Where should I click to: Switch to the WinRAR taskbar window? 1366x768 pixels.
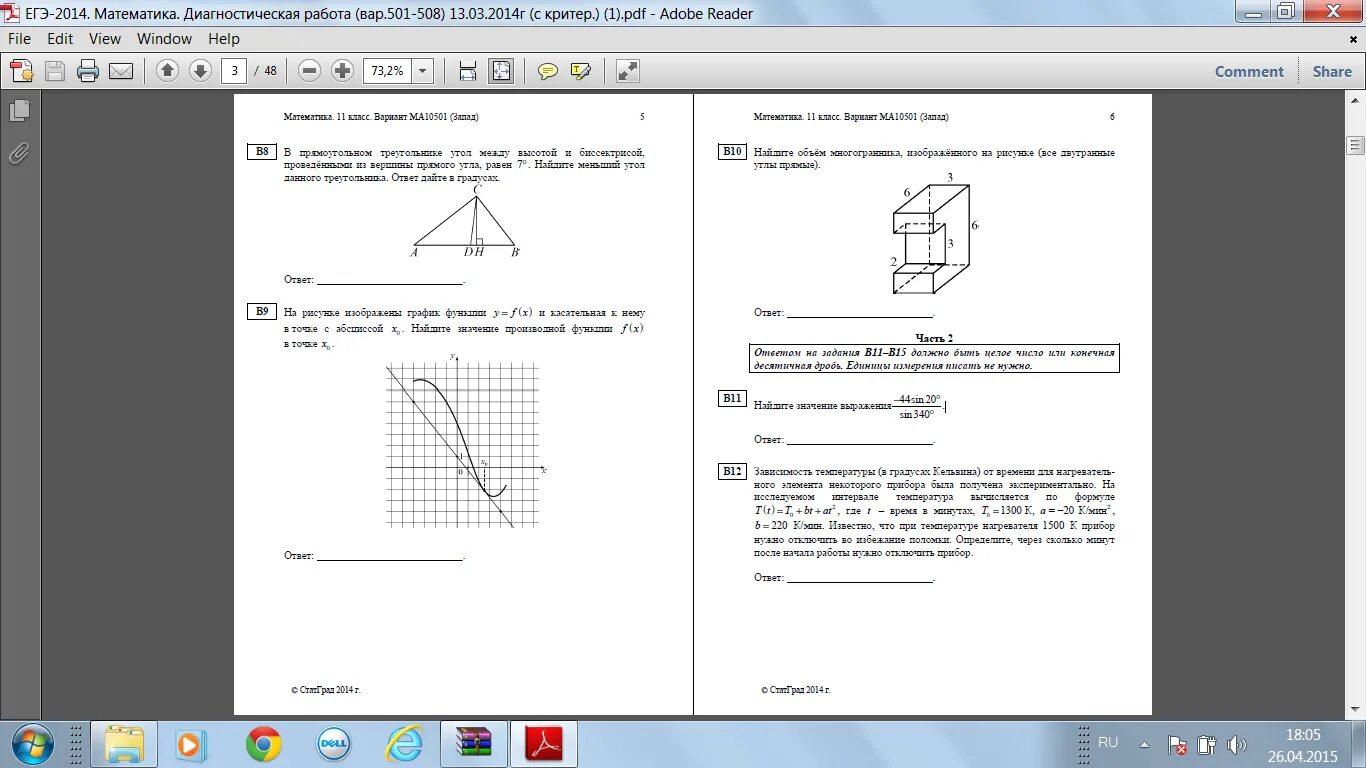pyautogui.click(x=473, y=745)
